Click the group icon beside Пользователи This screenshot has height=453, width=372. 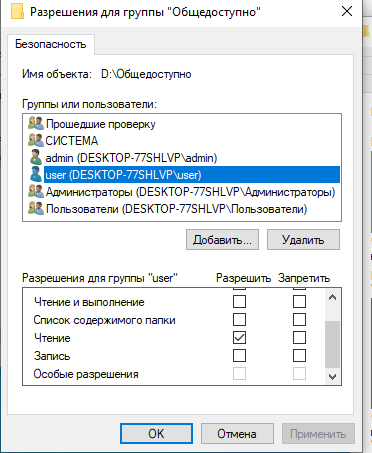(x=36, y=209)
